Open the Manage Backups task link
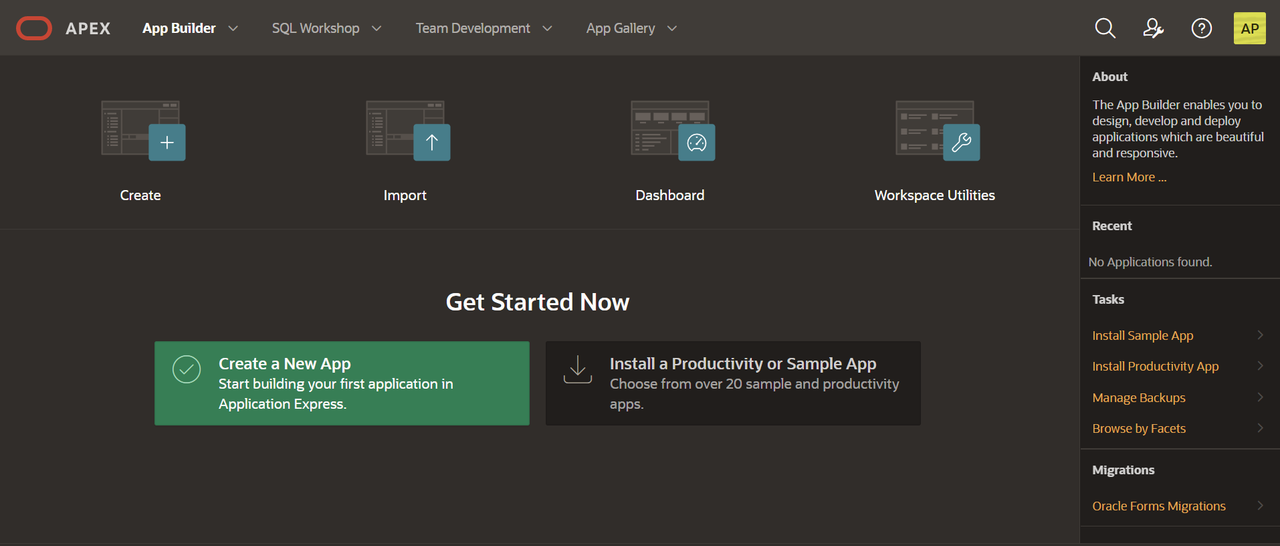Image resolution: width=1280 pixels, height=546 pixels. pyautogui.click(x=1139, y=398)
